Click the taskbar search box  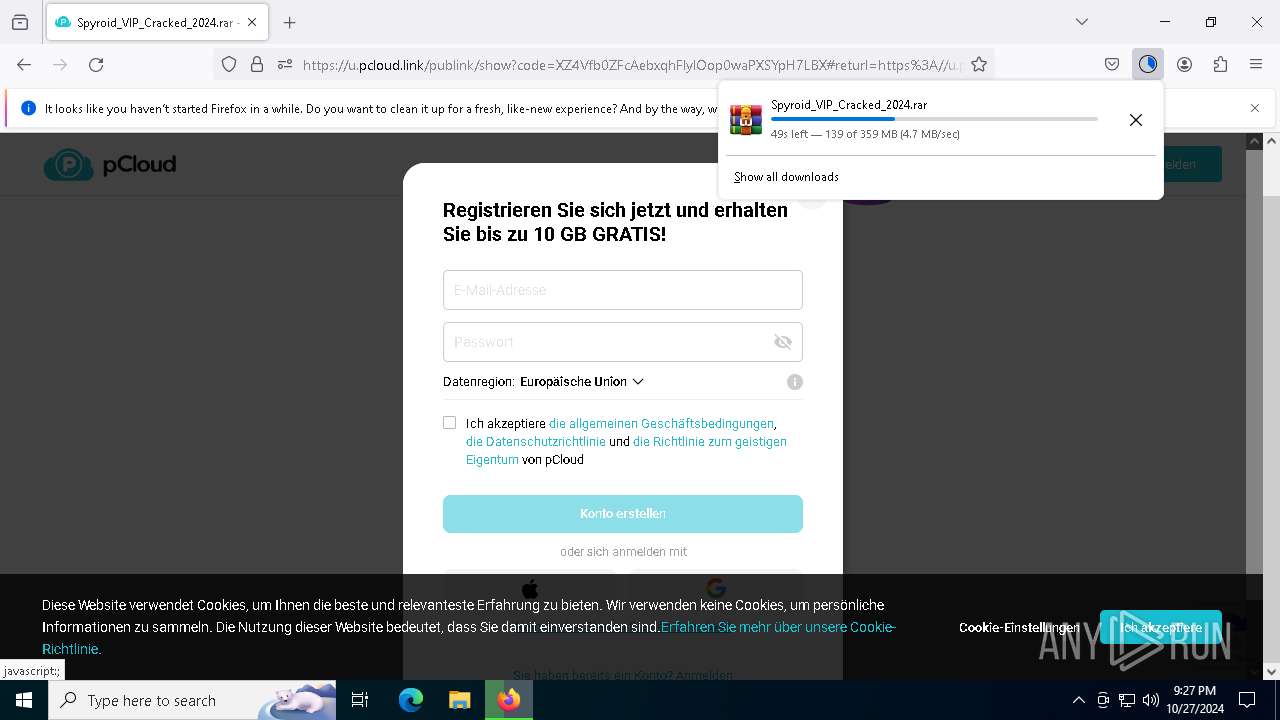tap(192, 700)
